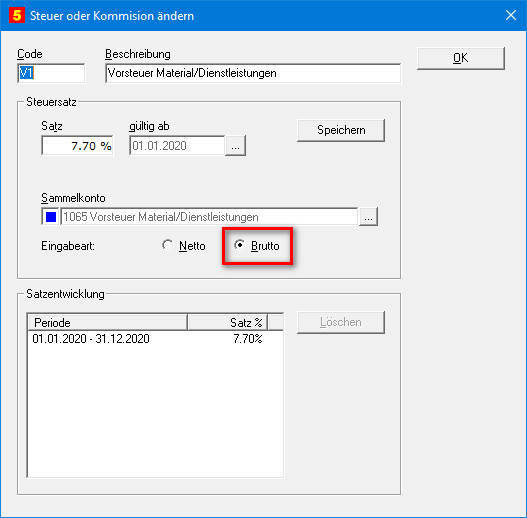Click the blue color square beside Sammelkonto
Screen dimensions: 527x518
tap(51, 216)
